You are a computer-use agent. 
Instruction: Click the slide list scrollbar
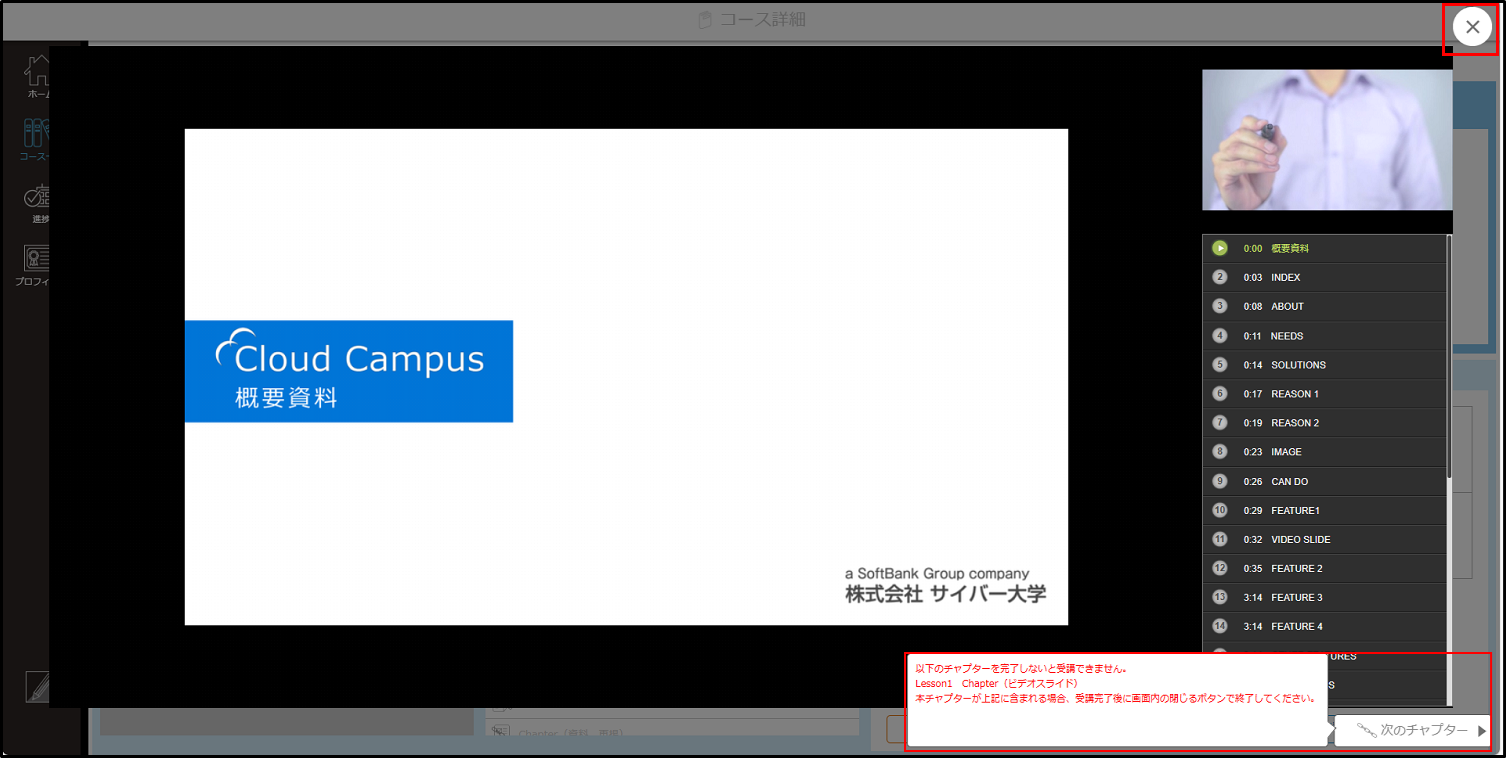coord(1449,355)
